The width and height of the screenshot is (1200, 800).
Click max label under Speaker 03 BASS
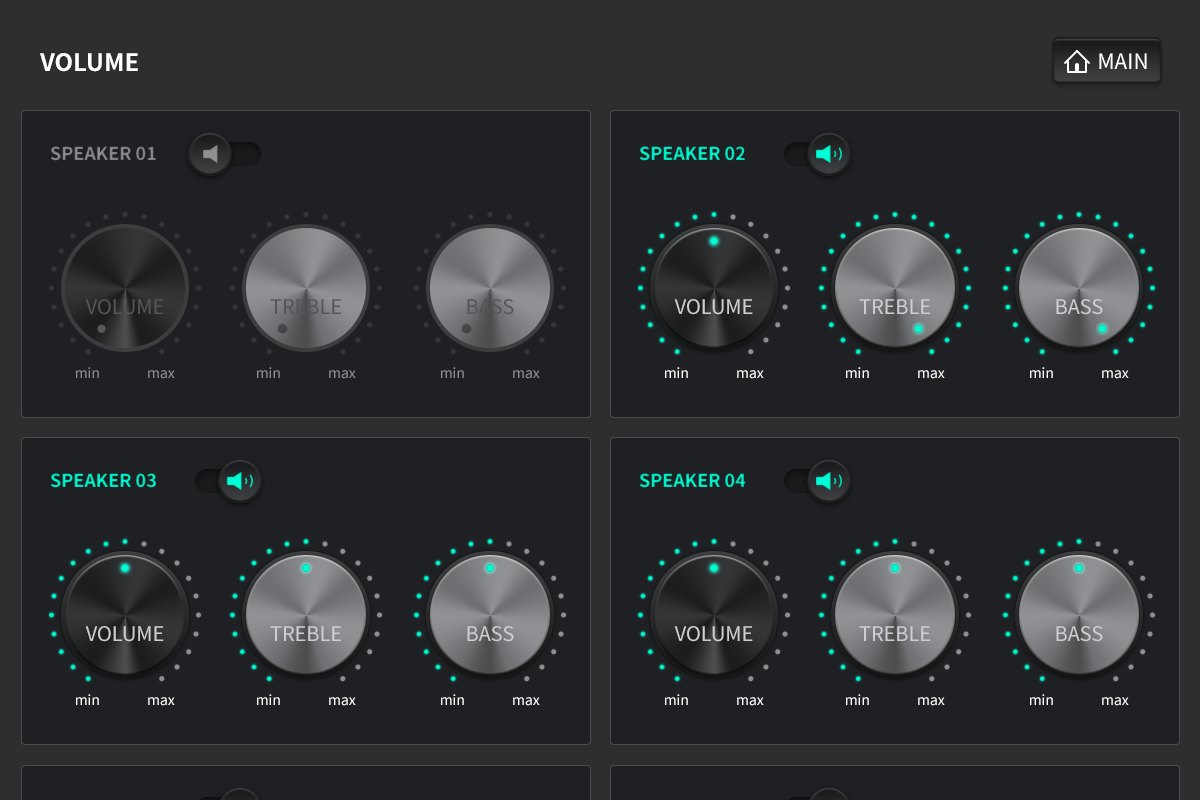pos(526,700)
